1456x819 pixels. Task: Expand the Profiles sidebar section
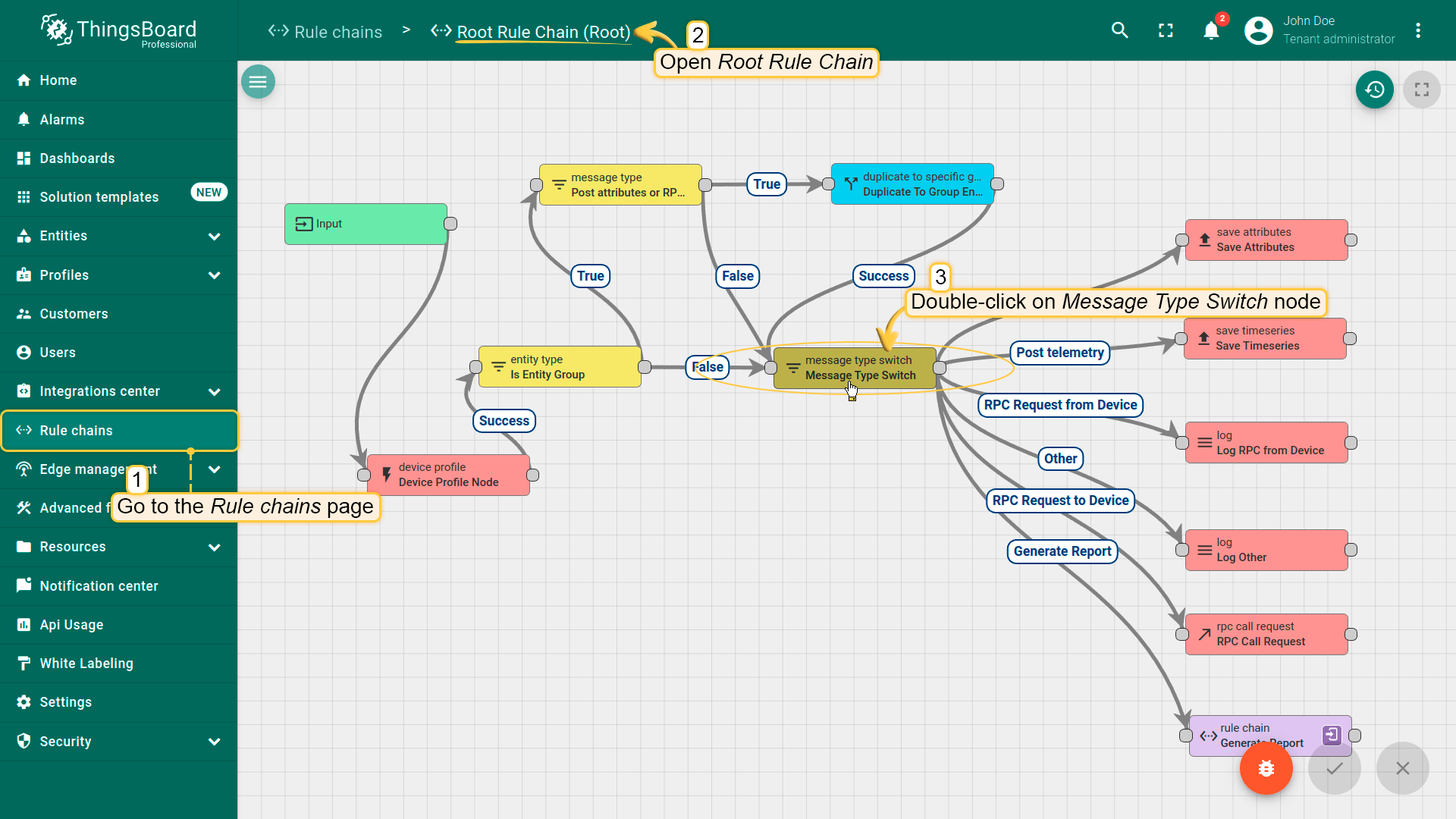pyautogui.click(x=214, y=275)
